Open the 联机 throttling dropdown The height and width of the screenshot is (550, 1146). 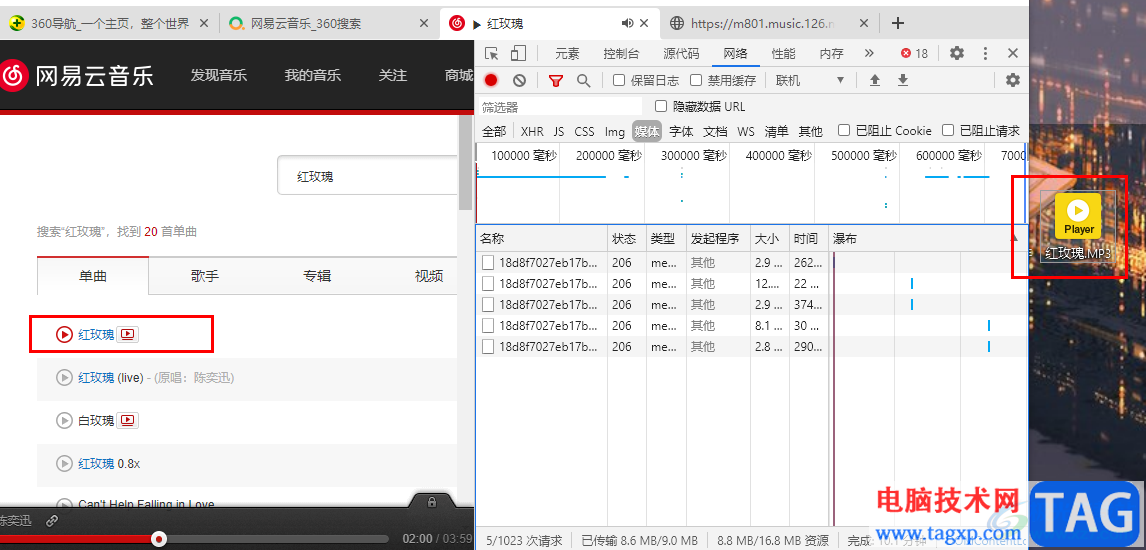coord(810,80)
